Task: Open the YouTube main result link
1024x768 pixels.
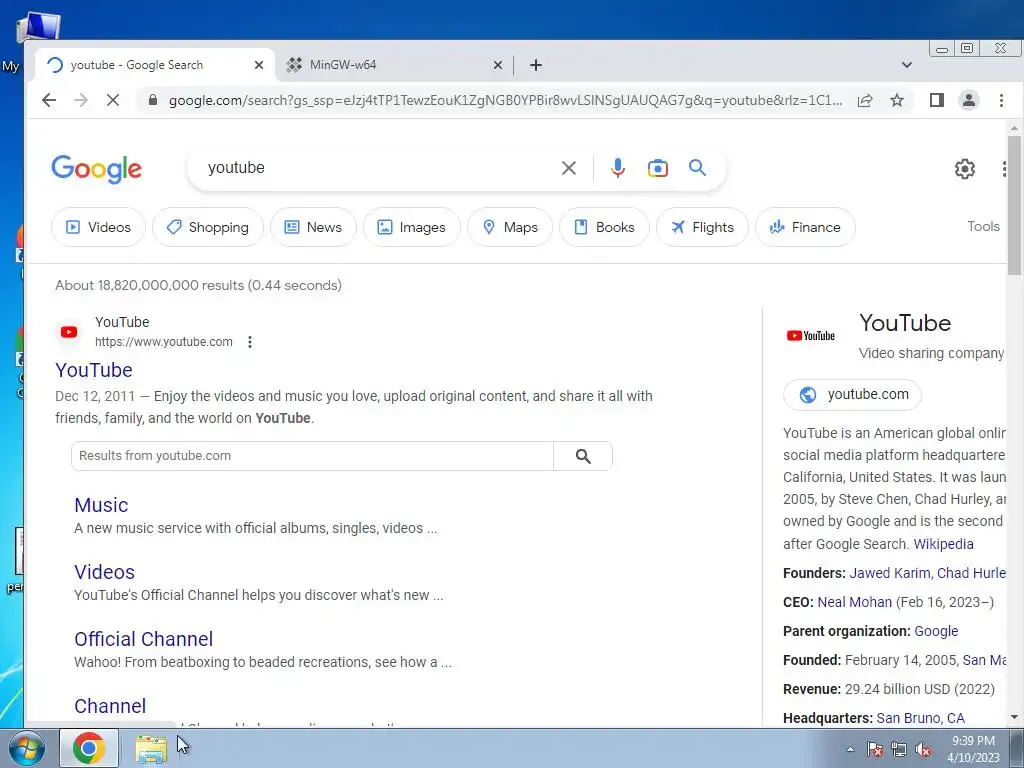Action: pyautogui.click(x=94, y=370)
